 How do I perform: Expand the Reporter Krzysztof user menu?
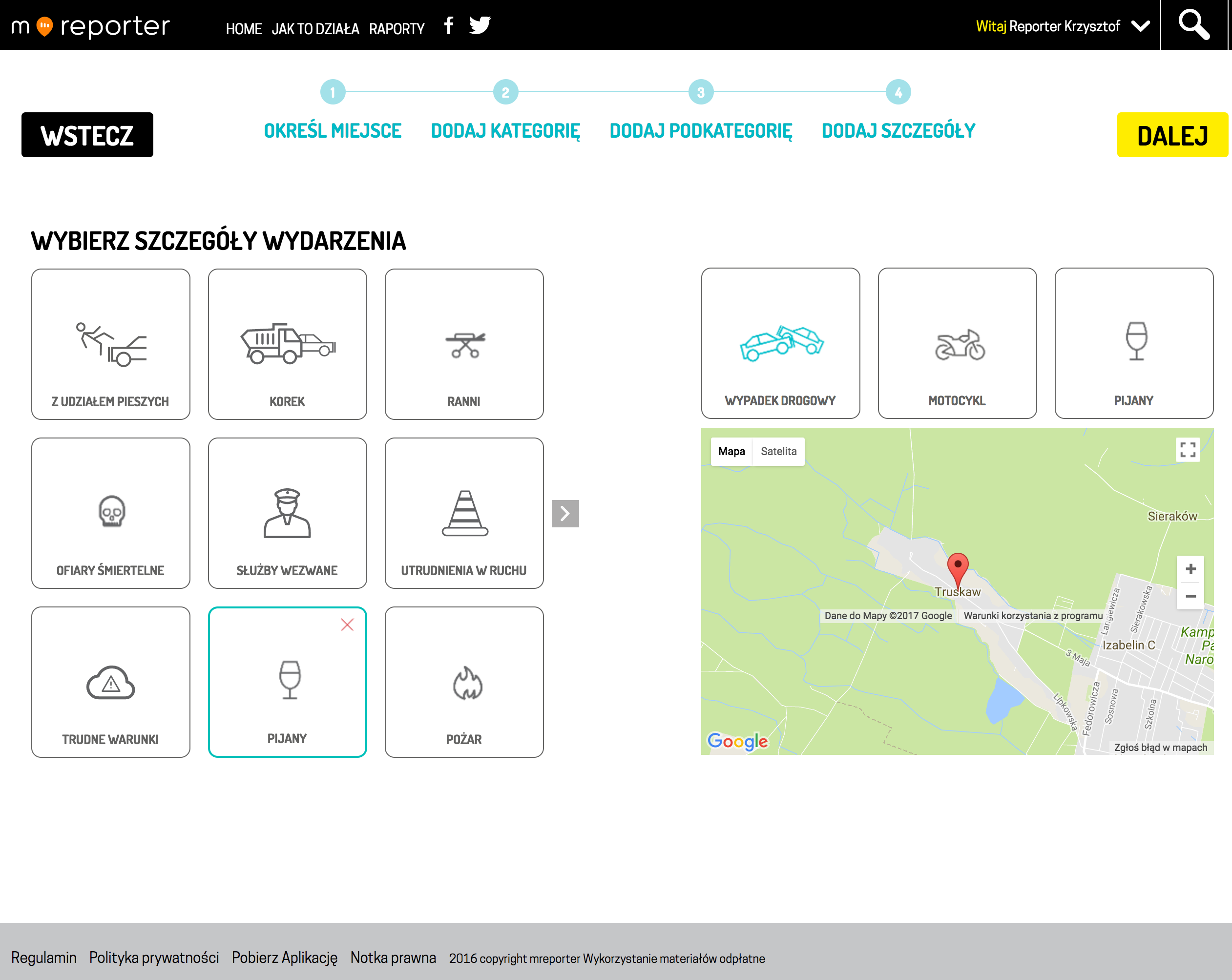tap(1141, 26)
